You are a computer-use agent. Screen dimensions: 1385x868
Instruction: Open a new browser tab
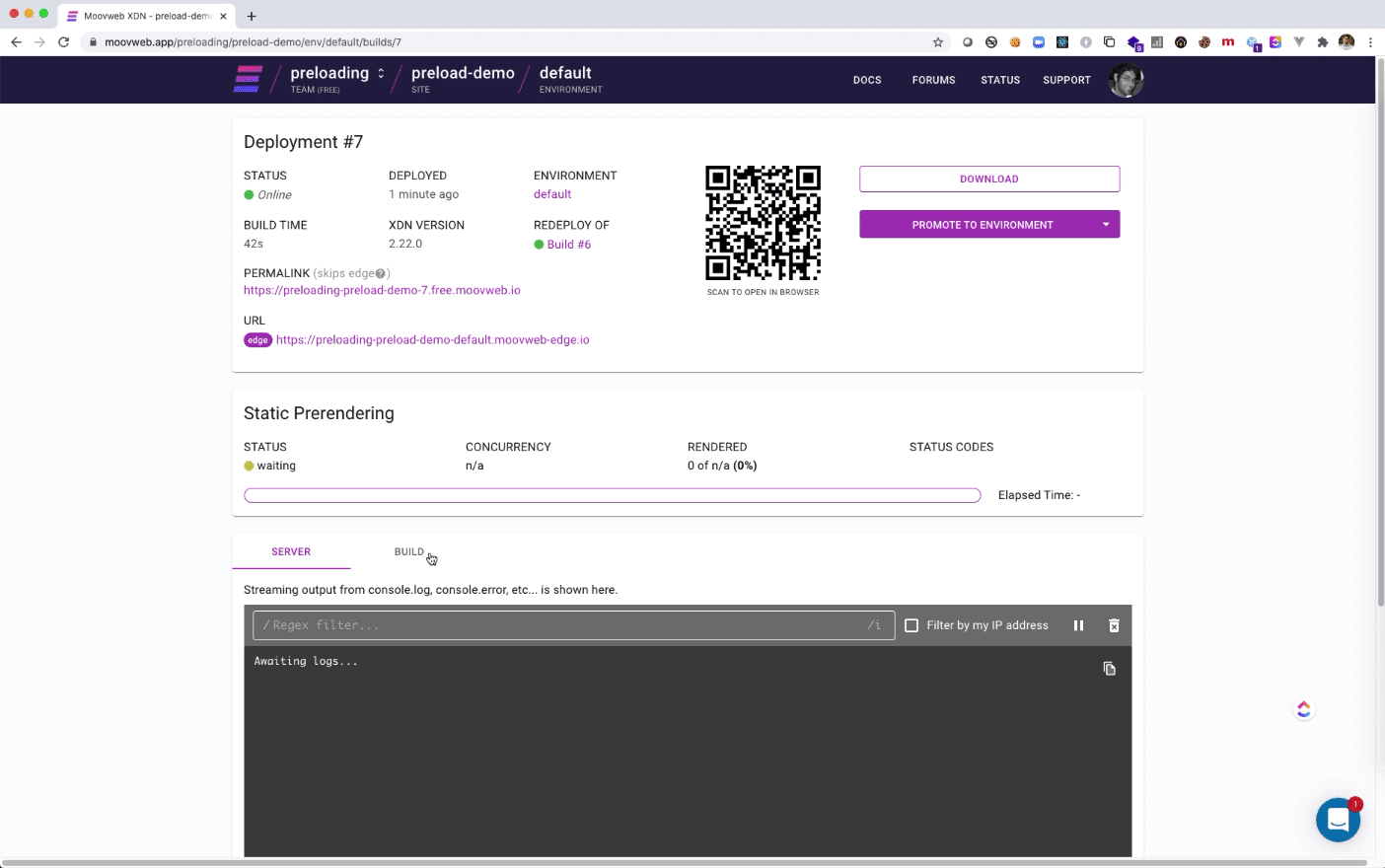(252, 16)
